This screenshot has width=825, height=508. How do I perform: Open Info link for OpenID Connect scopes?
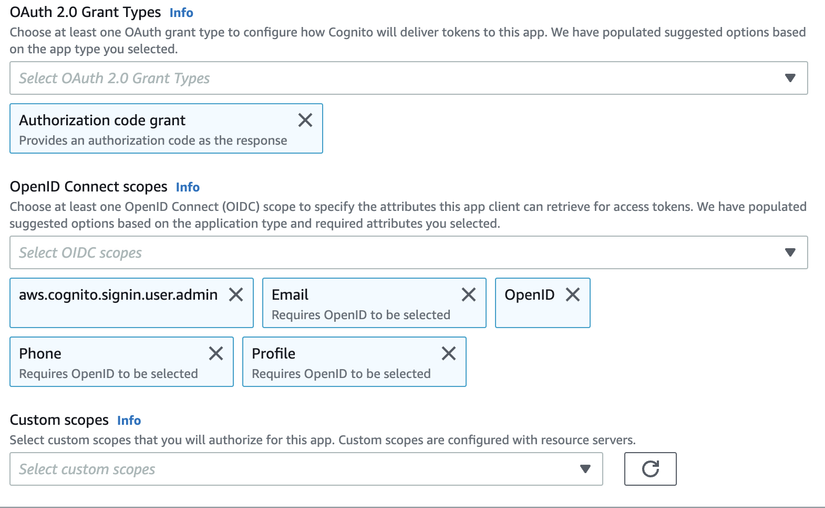(x=187, y=187)
